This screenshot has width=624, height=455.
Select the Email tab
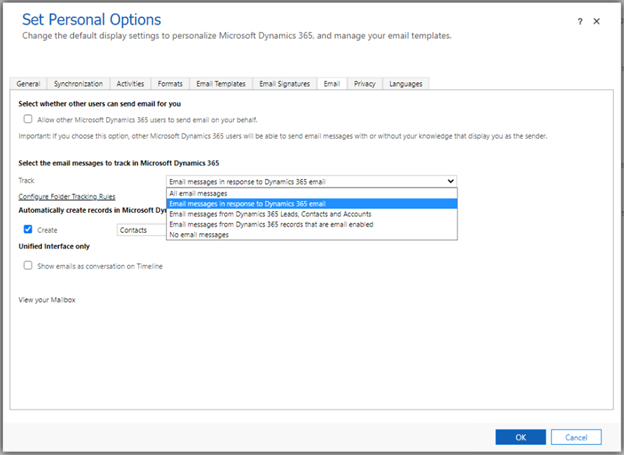click(332, 84)
